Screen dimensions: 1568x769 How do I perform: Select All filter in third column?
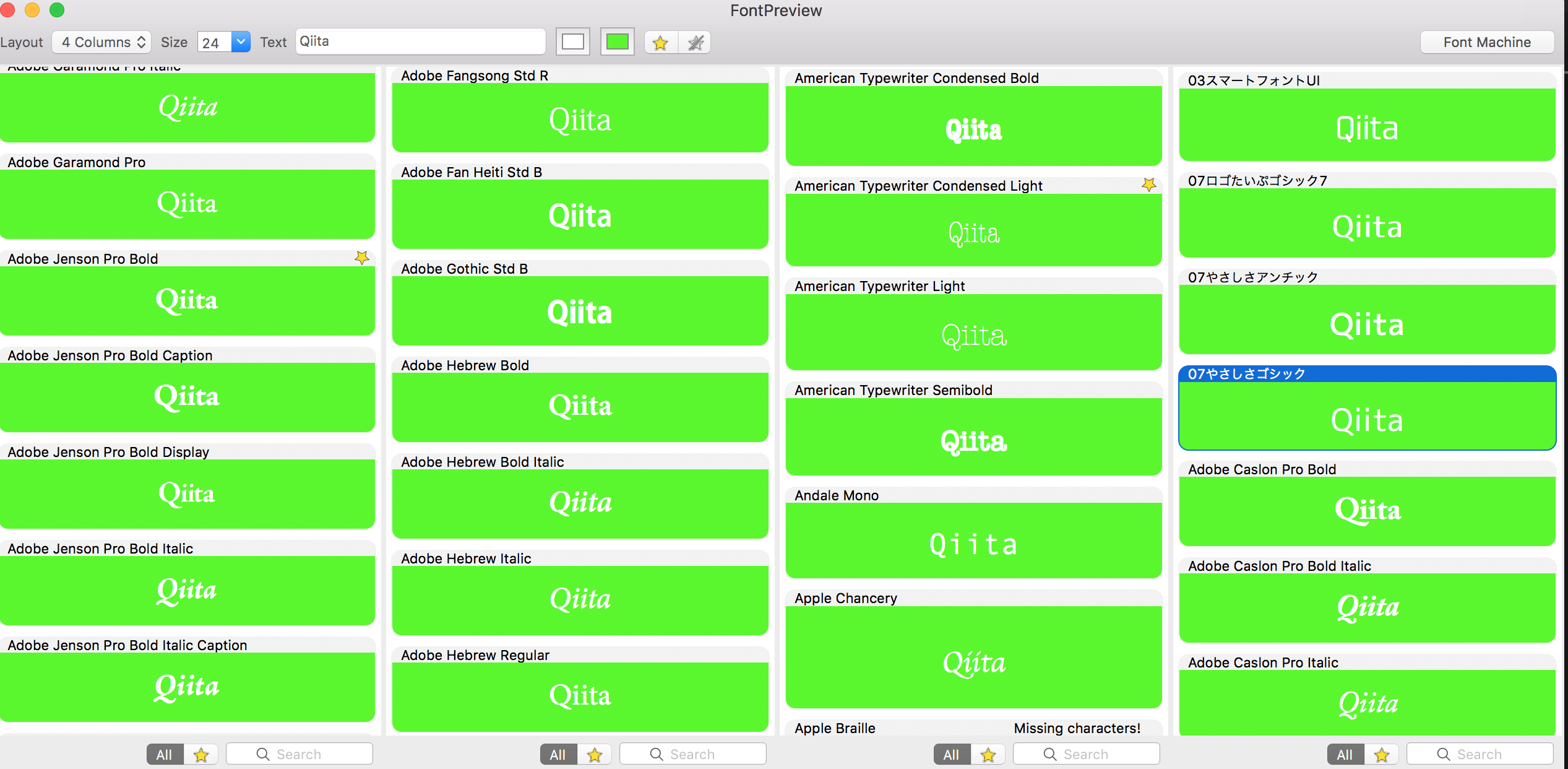(951, 755)
